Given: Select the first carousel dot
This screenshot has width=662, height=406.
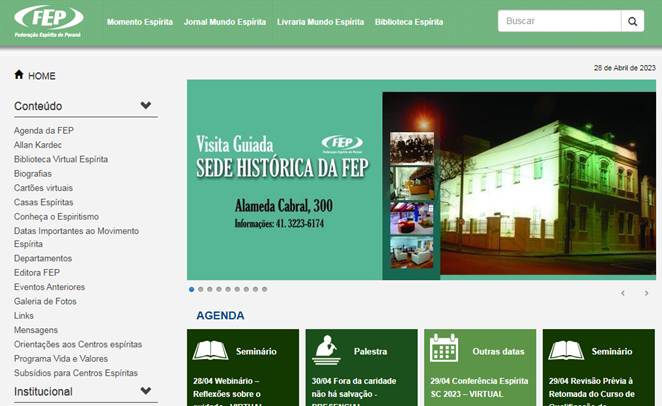Looking at the screenshot, I should pos(192,289).
